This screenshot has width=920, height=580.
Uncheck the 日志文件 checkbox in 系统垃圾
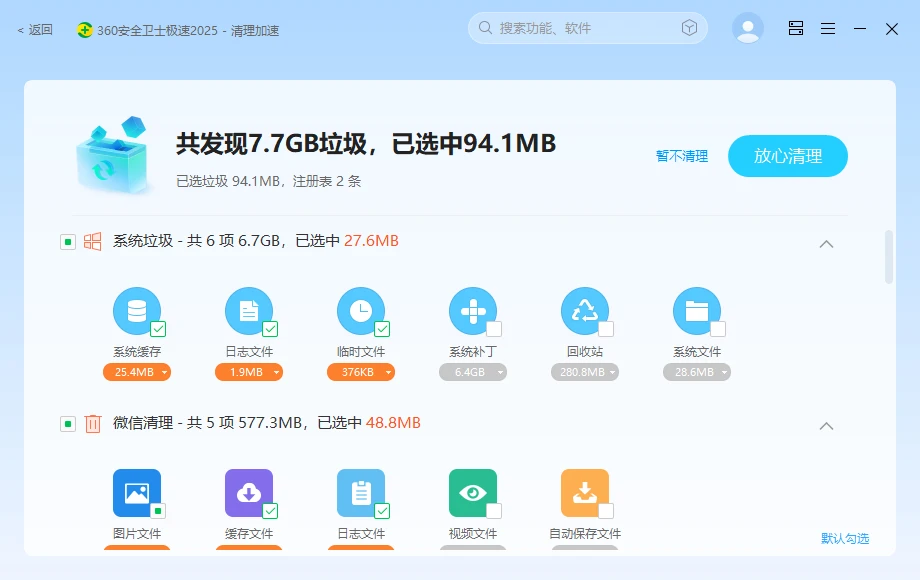(270, 329)
